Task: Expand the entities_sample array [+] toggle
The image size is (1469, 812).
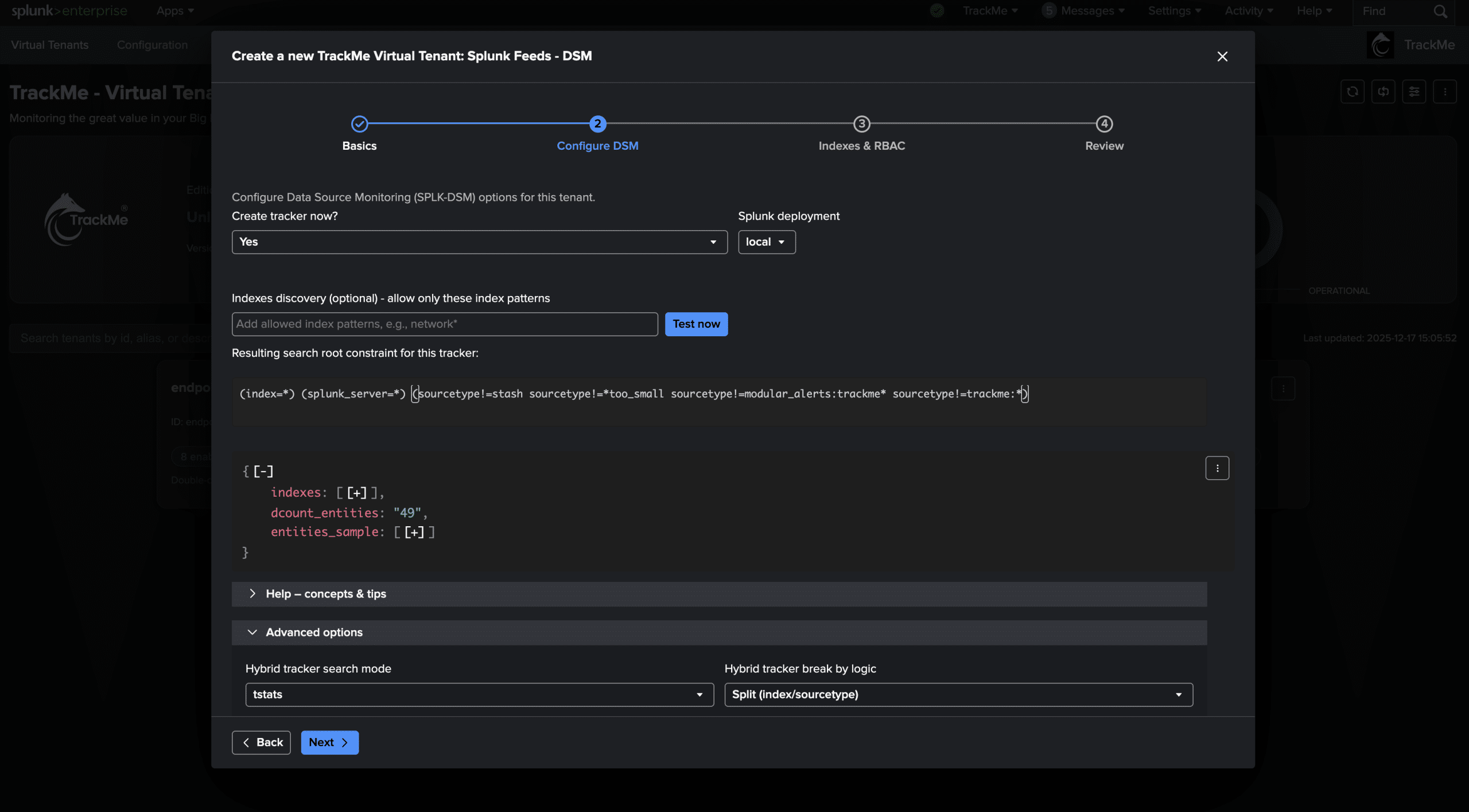Action: [414, 533]
